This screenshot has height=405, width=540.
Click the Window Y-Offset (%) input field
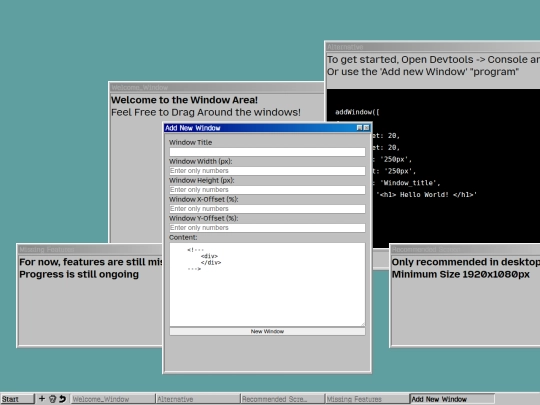coord(267,228)
